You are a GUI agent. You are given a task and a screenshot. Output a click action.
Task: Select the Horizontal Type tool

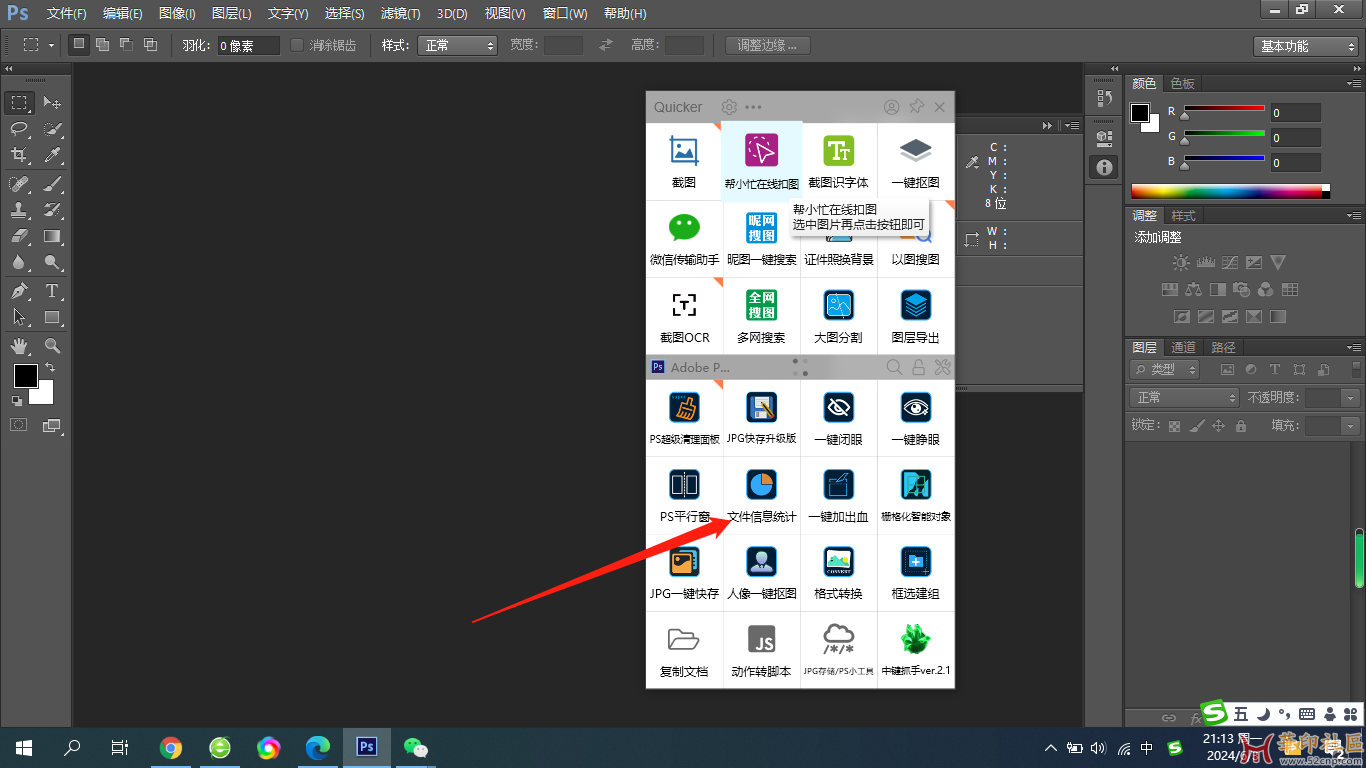point(52,291)
